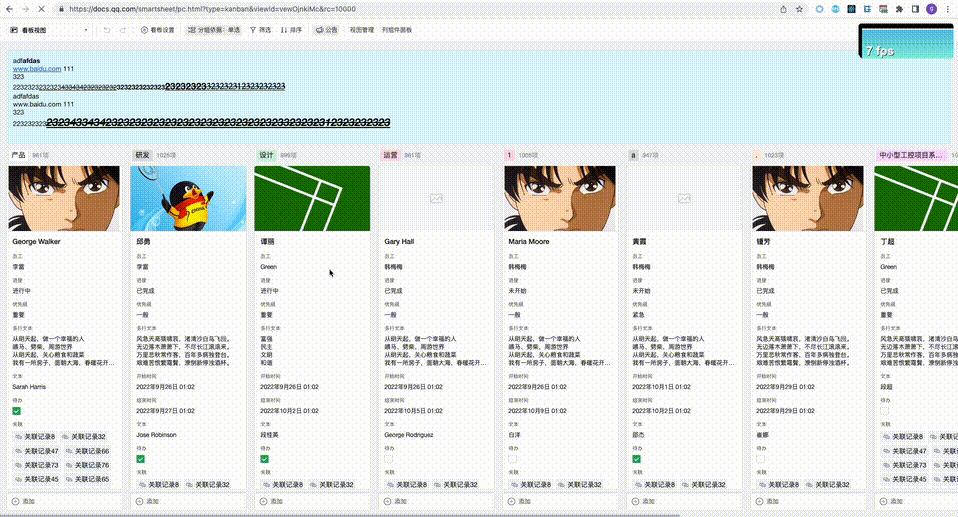The height and width of the screenshot is (517, 958).
Task: Open the penguin cover image on 邱勇 card
Action: click(188, 199)
